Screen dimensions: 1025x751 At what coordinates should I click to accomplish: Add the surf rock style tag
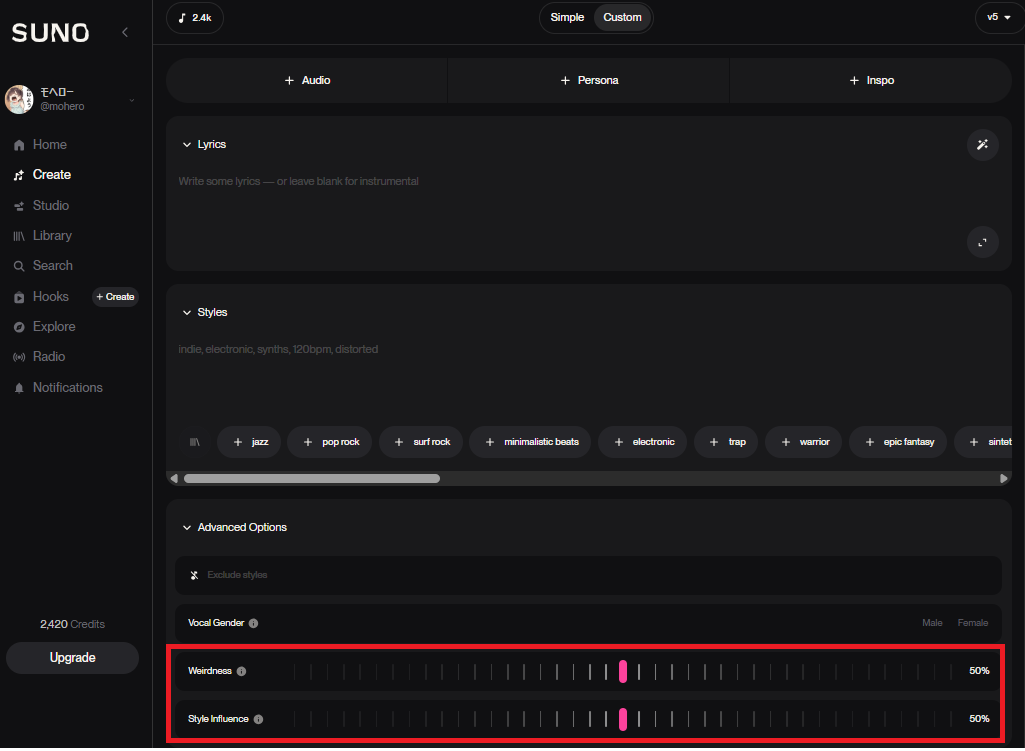pyautogui.click(x=421, y=442)
